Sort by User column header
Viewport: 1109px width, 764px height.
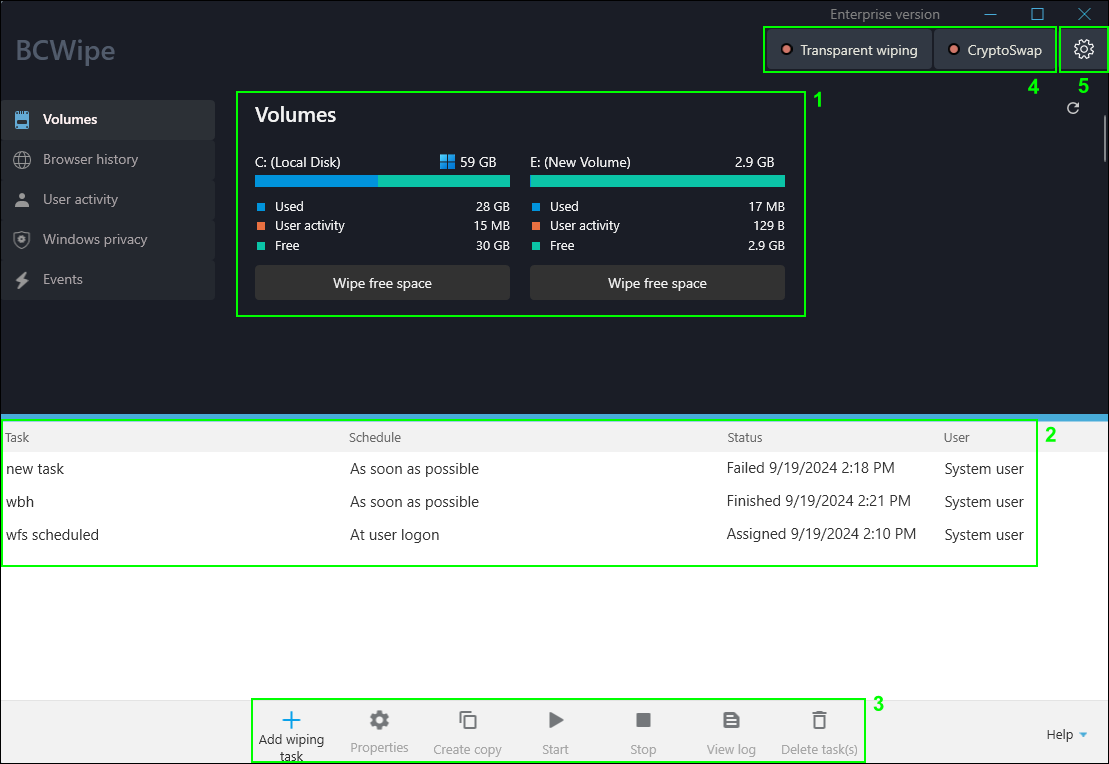[x=956, y=437]
